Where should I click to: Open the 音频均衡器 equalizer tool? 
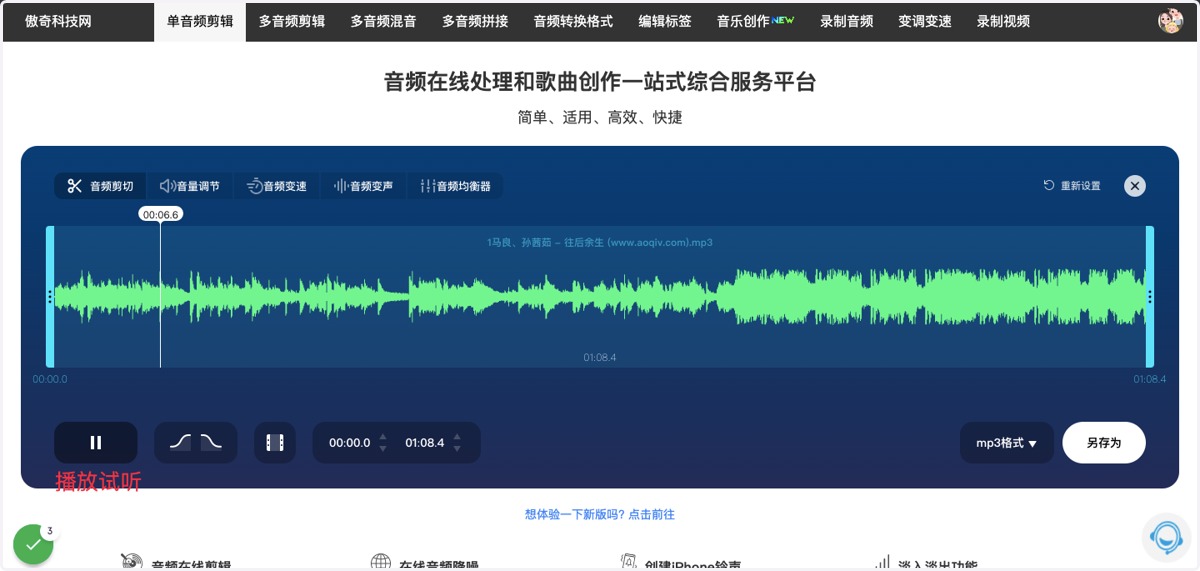point(456,186)
